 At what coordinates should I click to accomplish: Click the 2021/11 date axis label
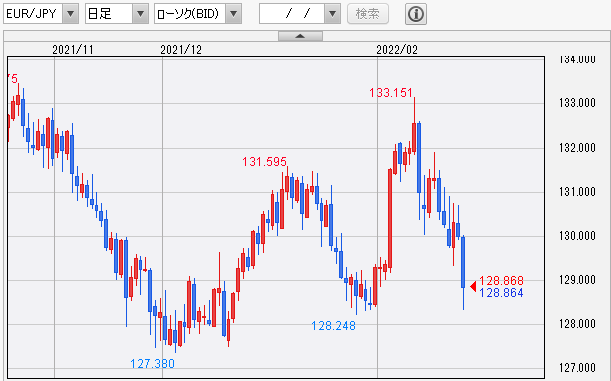tap(73, 50)
